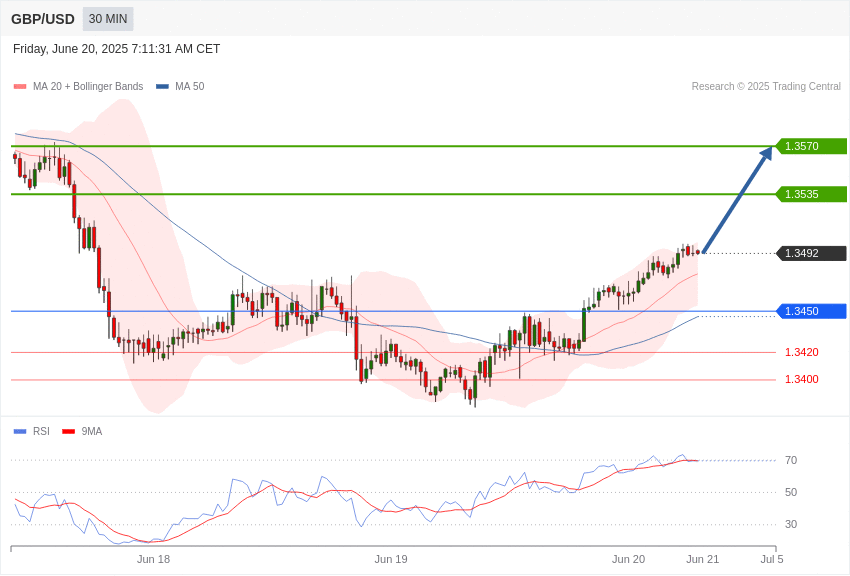850x576 pixels.
Task: Select the GBP/USD pair title
Action: point(43,20)
